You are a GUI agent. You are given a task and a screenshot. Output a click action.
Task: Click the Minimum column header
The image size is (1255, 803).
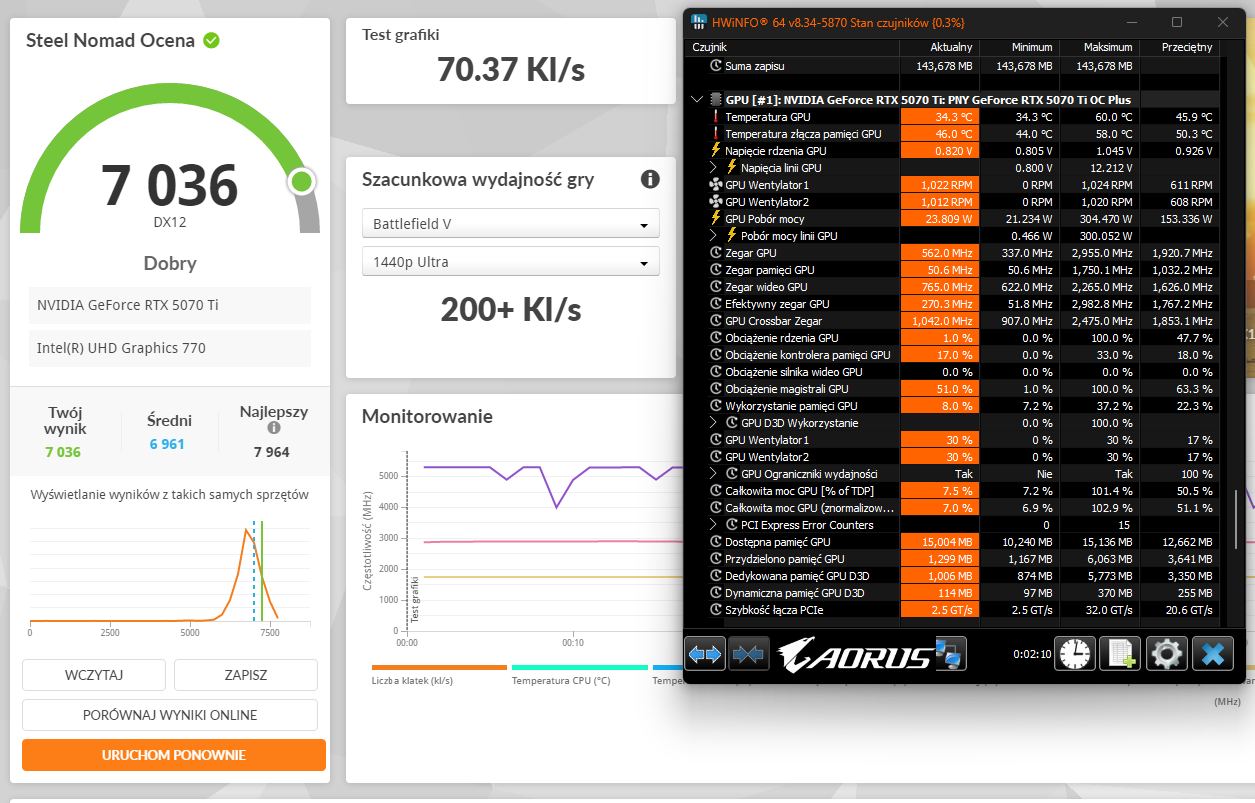coord(1019,47)
